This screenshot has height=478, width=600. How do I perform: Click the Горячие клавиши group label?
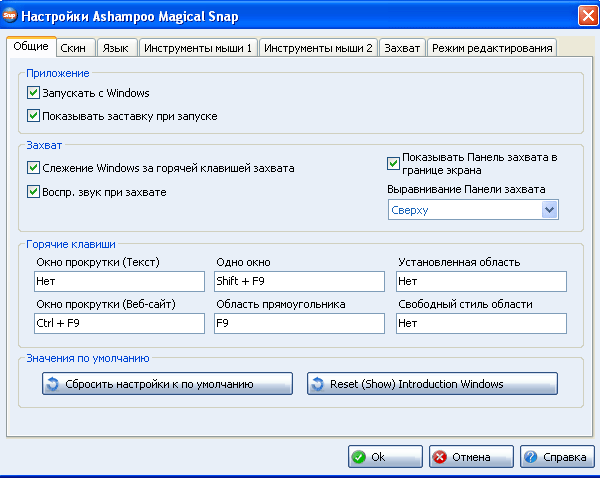click(x=71, y=244)
